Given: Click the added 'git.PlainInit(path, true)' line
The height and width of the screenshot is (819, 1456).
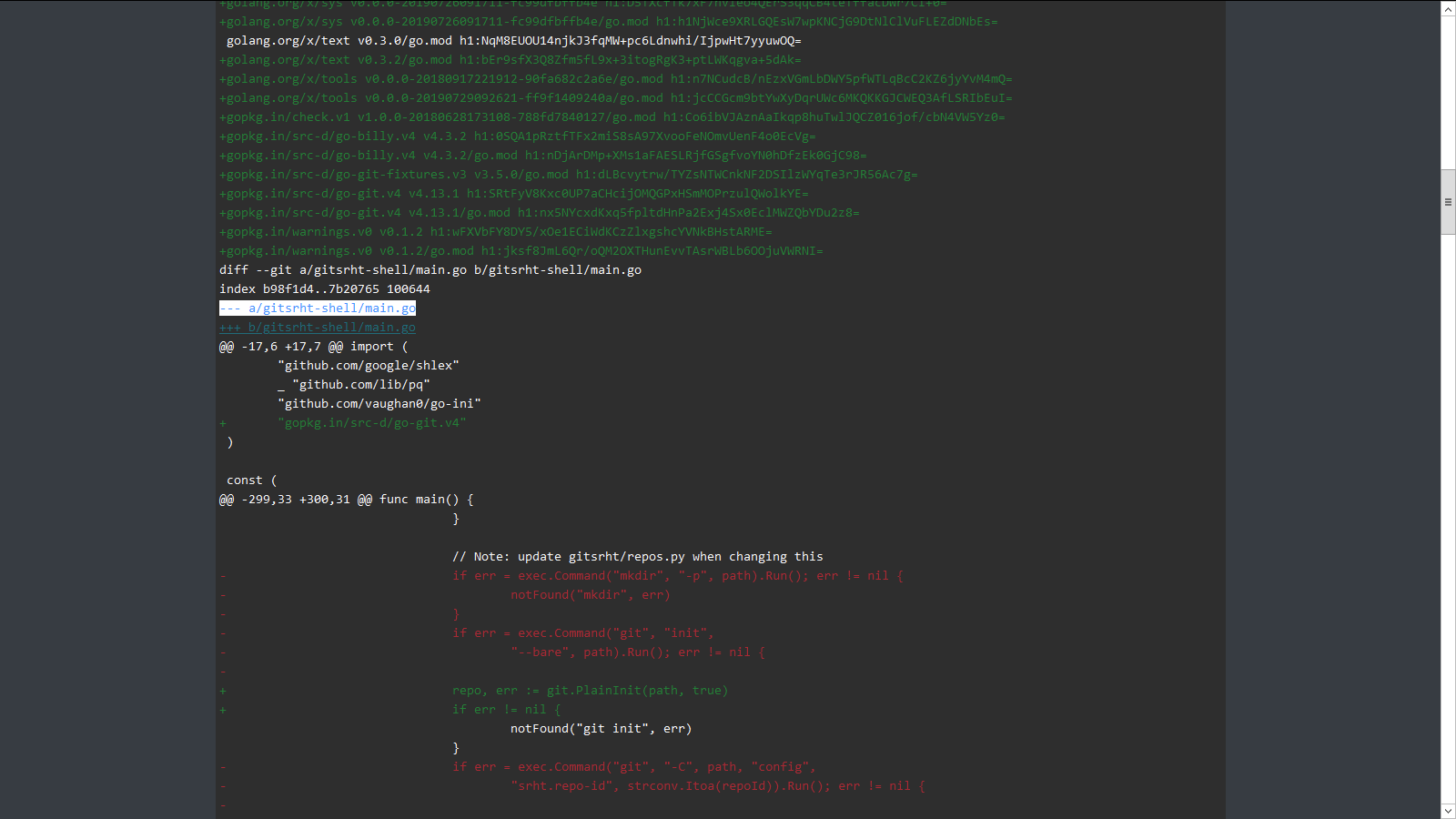Looking at the screenshot, I should click(590, 691).
